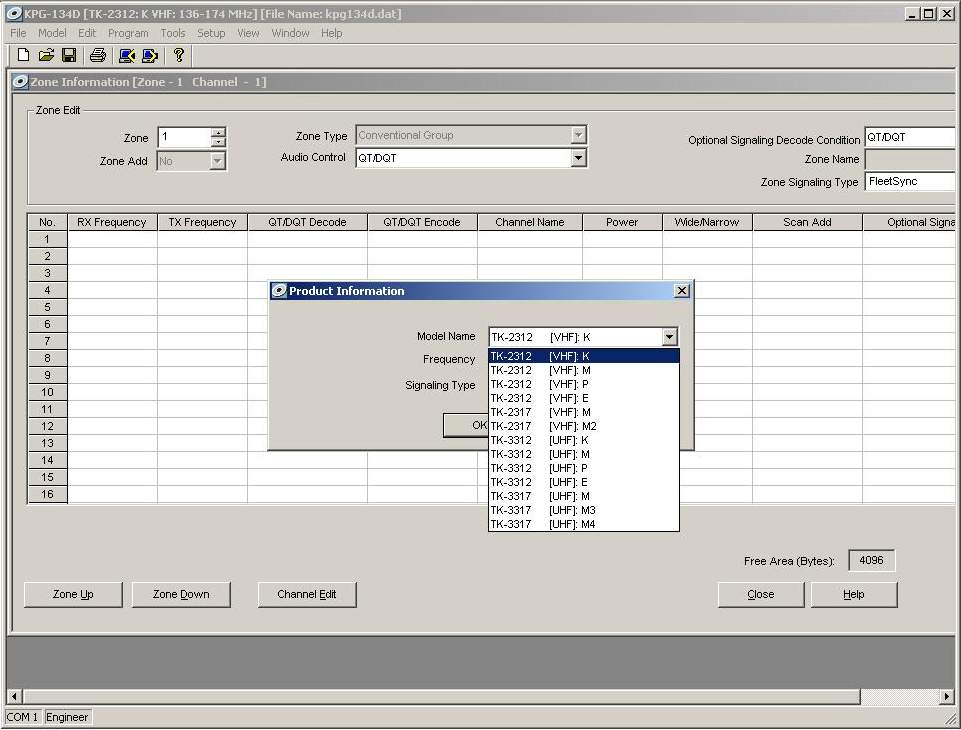Collapse the Model Name dropdown arrow

click(x=669, y=336)
